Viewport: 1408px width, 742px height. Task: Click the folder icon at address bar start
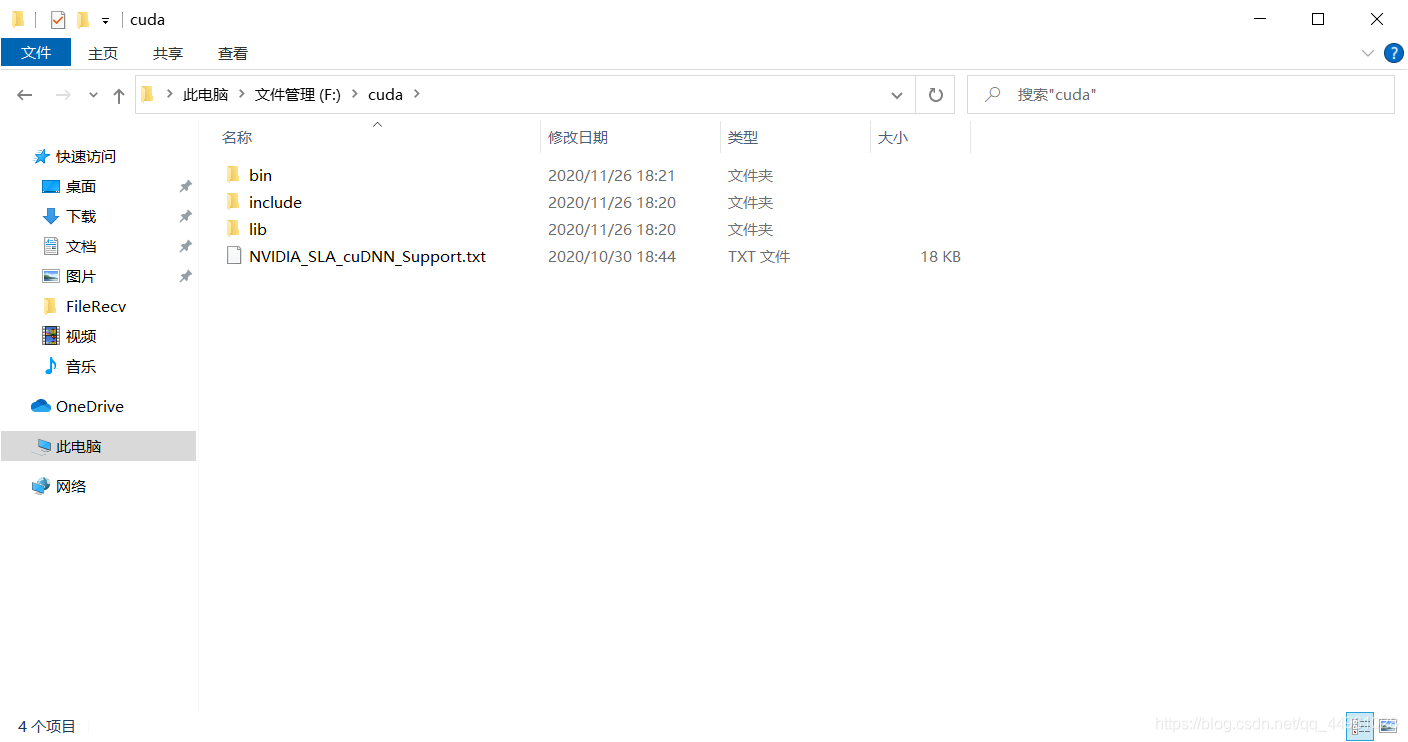click(x=147, y=94)
